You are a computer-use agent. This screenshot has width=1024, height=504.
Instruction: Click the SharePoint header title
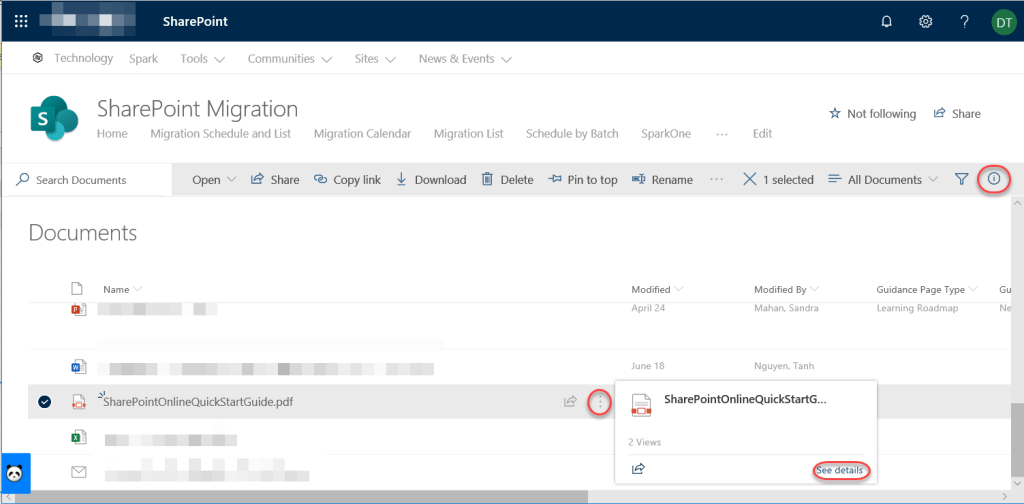tap(195, 22)
